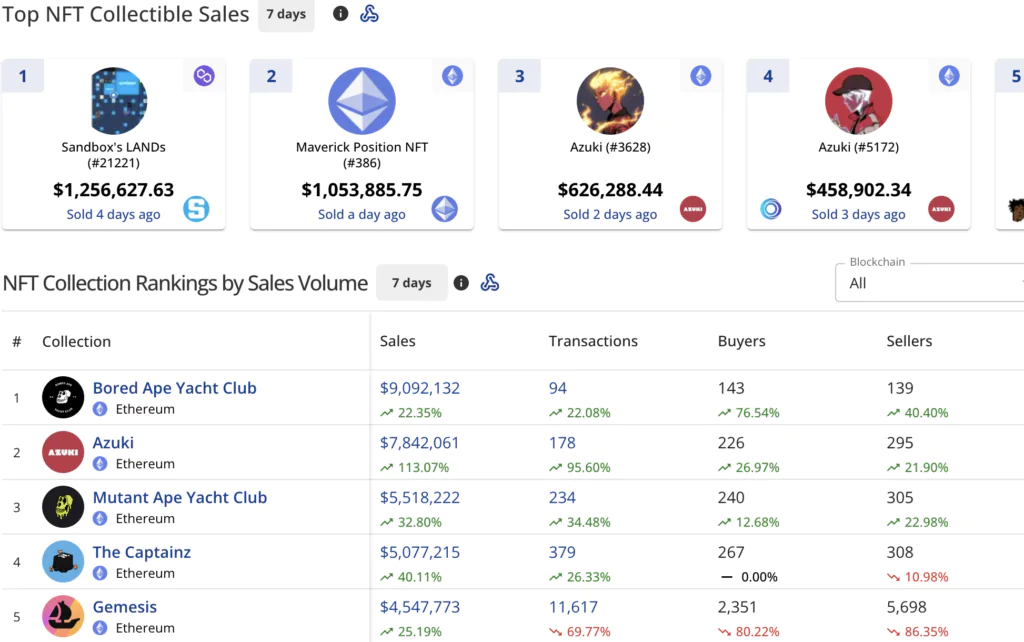Open the 94 transactions value
Image resolution: width=1024 pixels, height=642 pixels.
tap(558, 388)
